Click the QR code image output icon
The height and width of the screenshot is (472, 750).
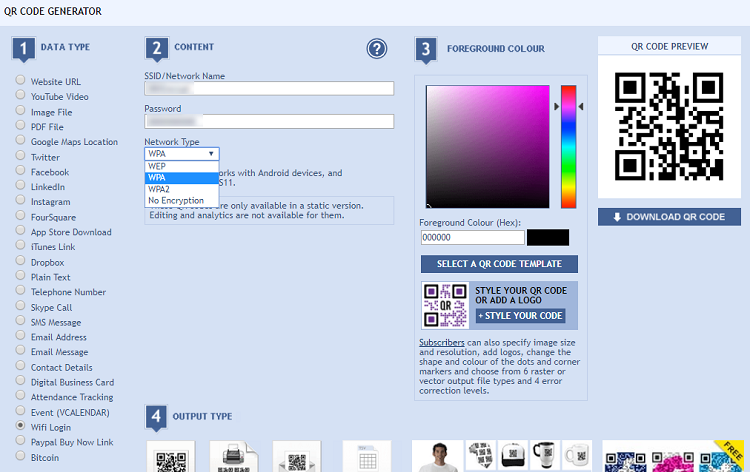(171, 457)
